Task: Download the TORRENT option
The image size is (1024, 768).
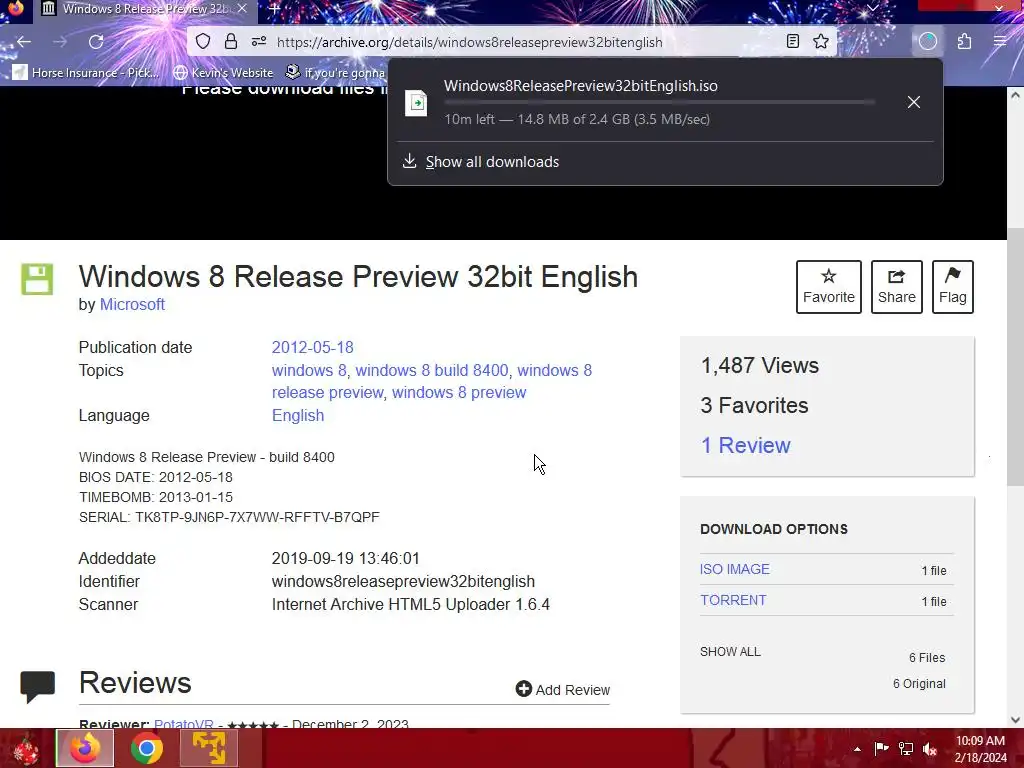Action: 733,600
